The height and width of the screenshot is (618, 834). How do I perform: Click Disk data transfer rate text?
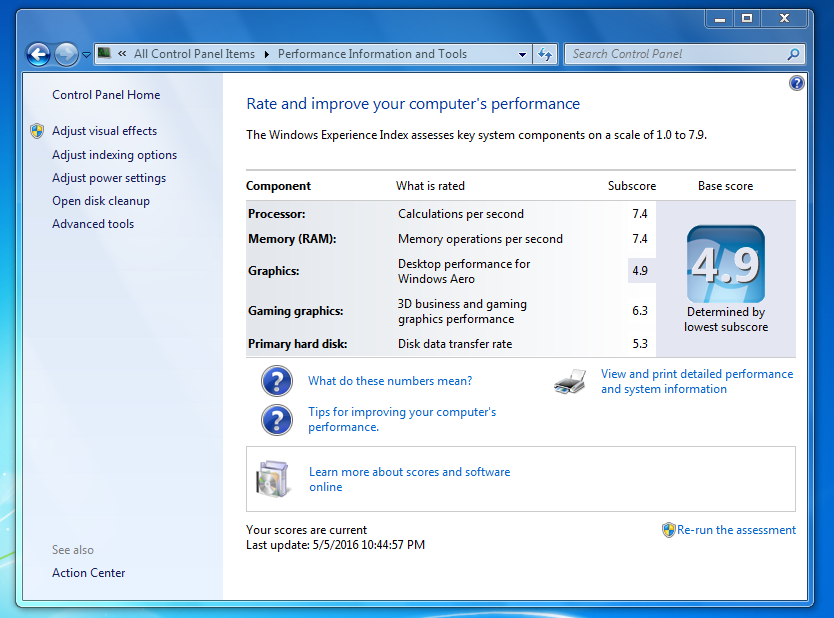pos(455,344)
